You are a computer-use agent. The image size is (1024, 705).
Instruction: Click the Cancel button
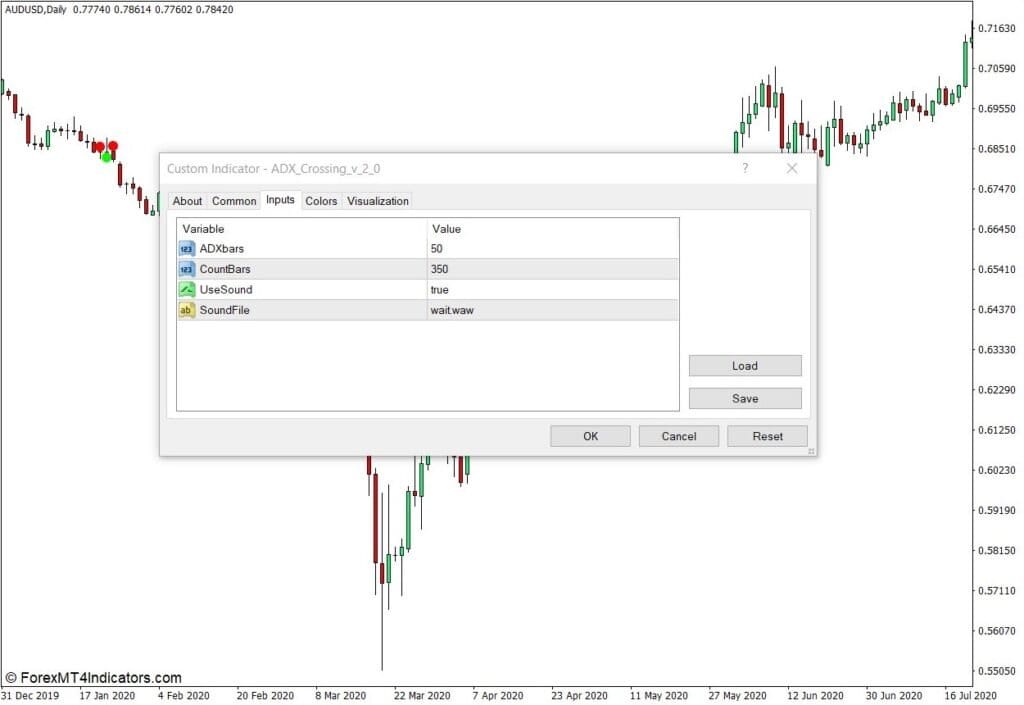point(679,436)
